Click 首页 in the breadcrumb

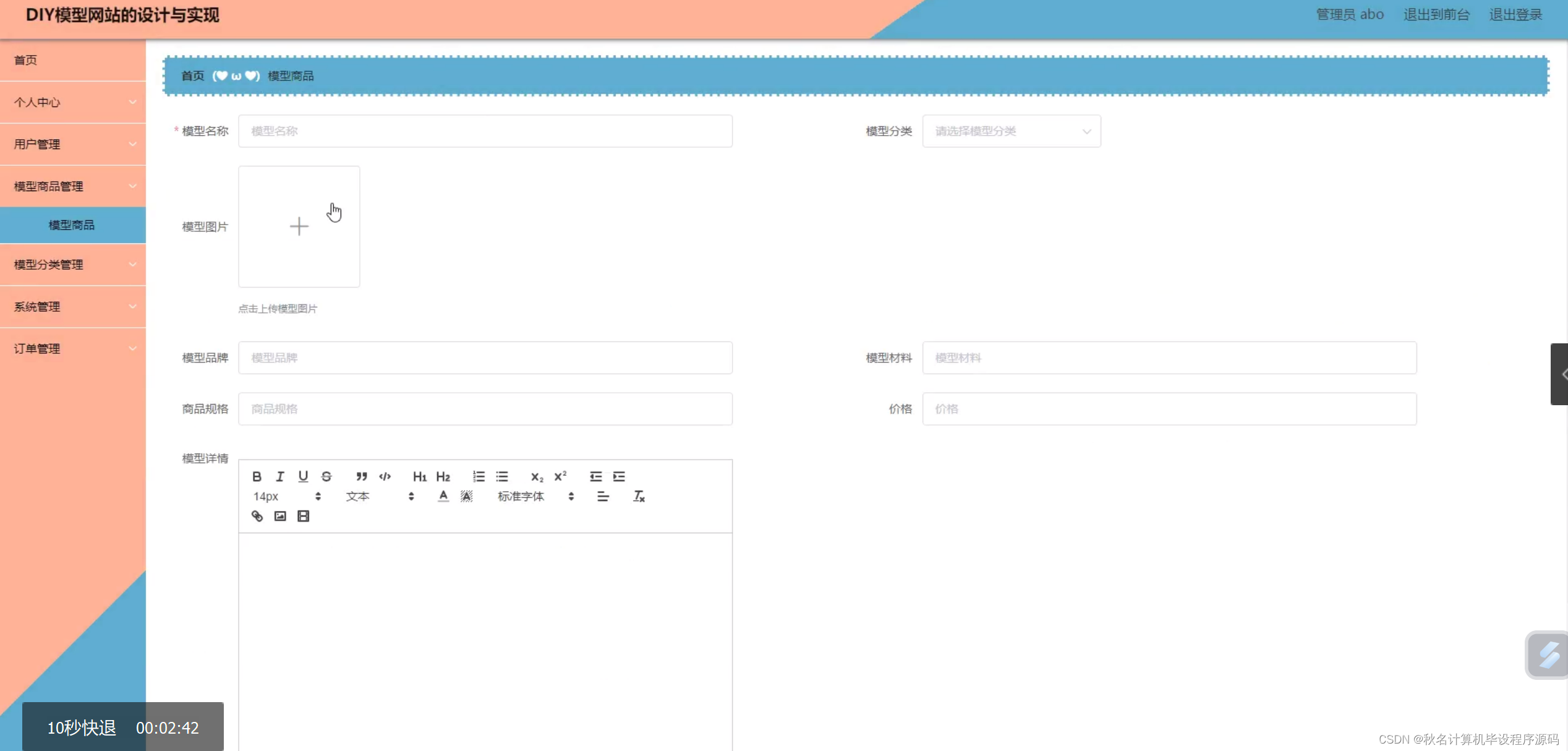(192, 75)
